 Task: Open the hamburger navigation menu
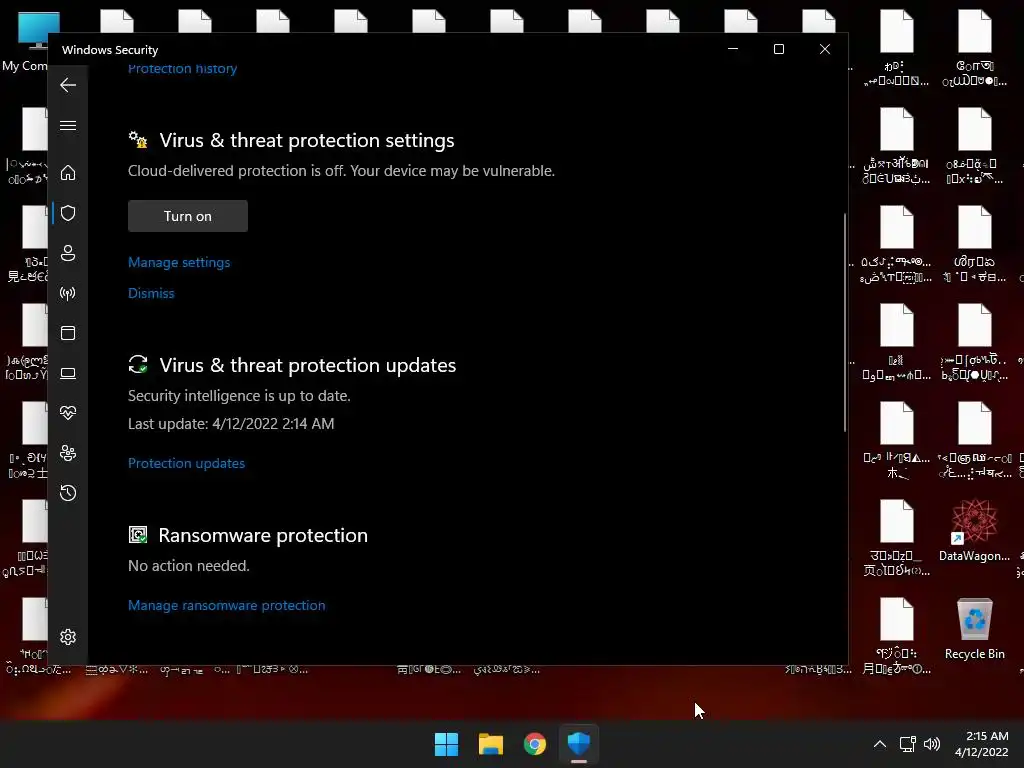pyautogui.click(x=68, y=125)
